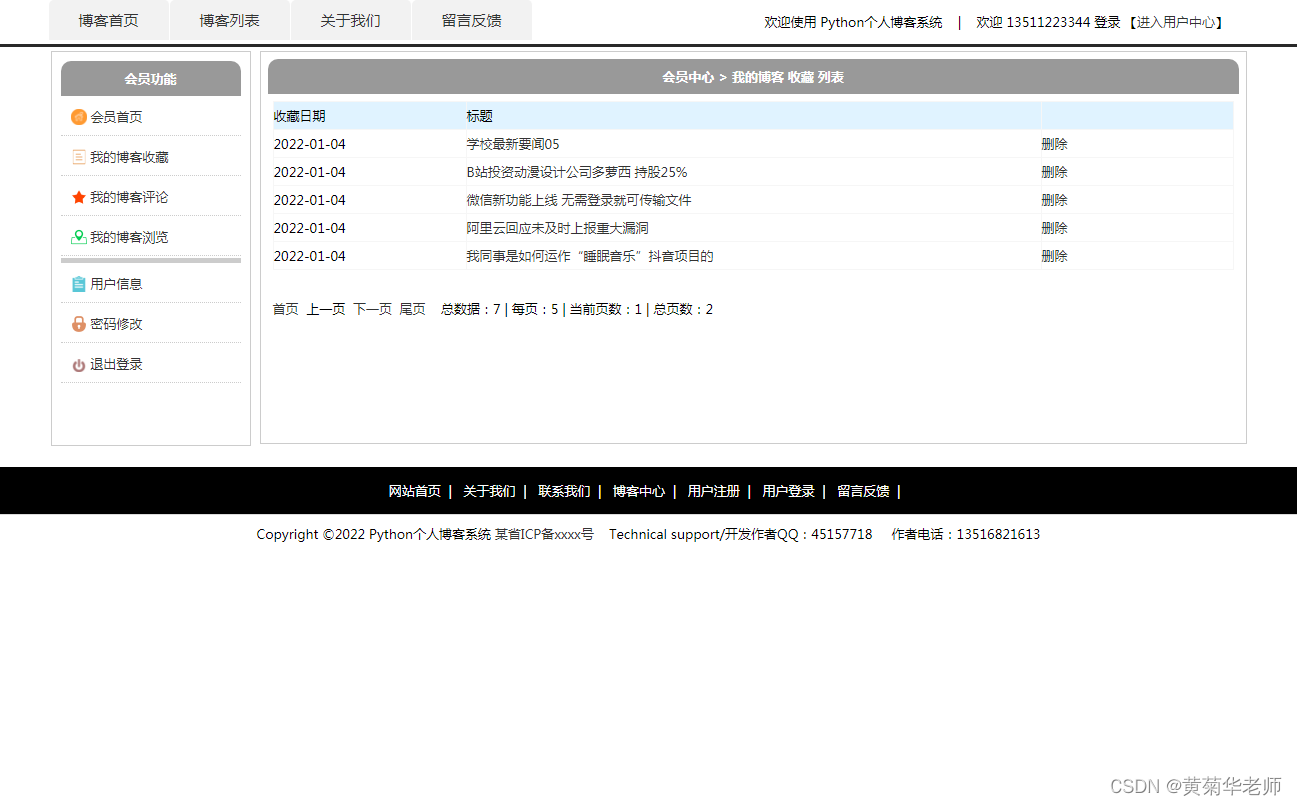Click the 收藏日期 column header
1297x806 pixels.
(300, 115)
